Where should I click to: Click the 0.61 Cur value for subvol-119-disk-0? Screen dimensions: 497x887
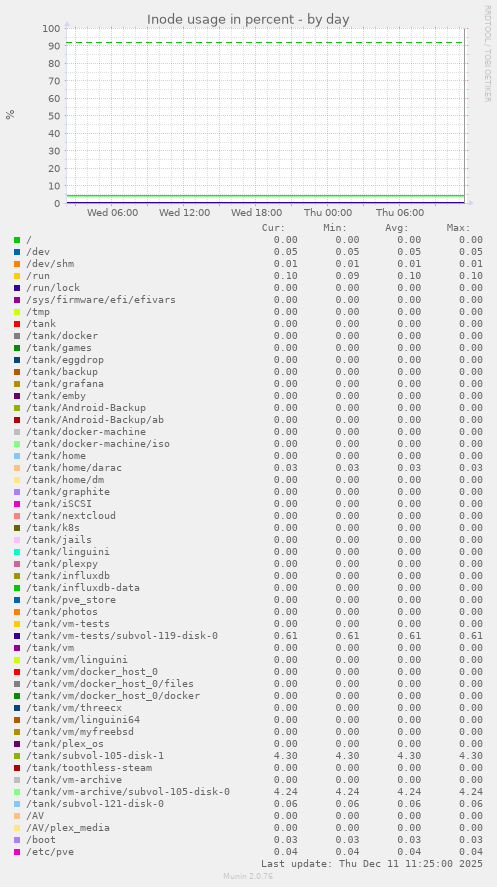[x=286, y=635]
